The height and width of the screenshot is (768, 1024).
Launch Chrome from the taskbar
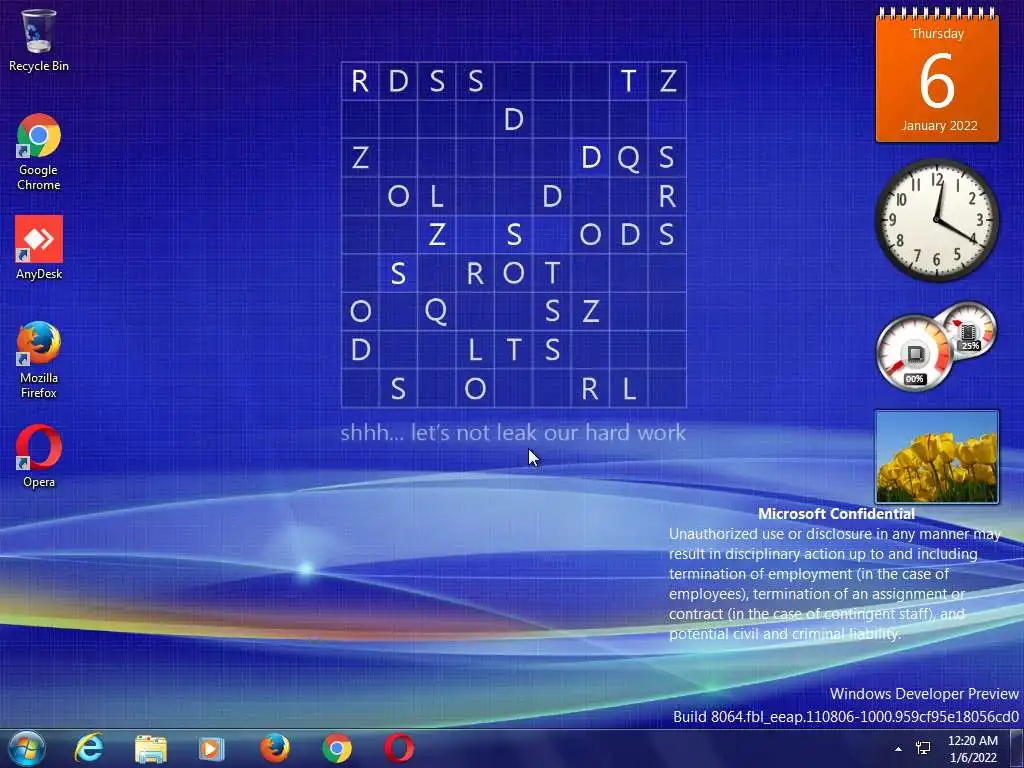point(337,748)
